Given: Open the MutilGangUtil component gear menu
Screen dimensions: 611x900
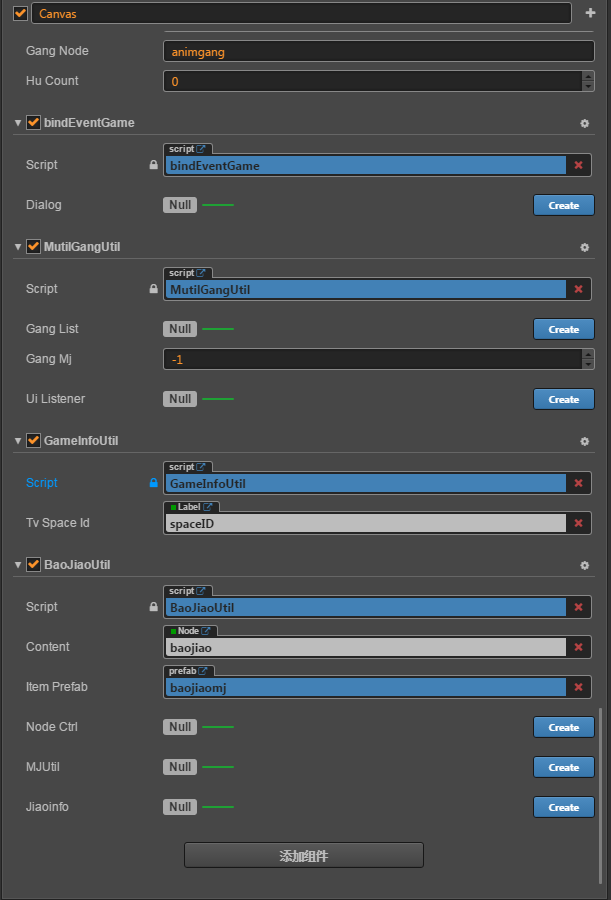Looking at the screenshot, I should [585, 247].
